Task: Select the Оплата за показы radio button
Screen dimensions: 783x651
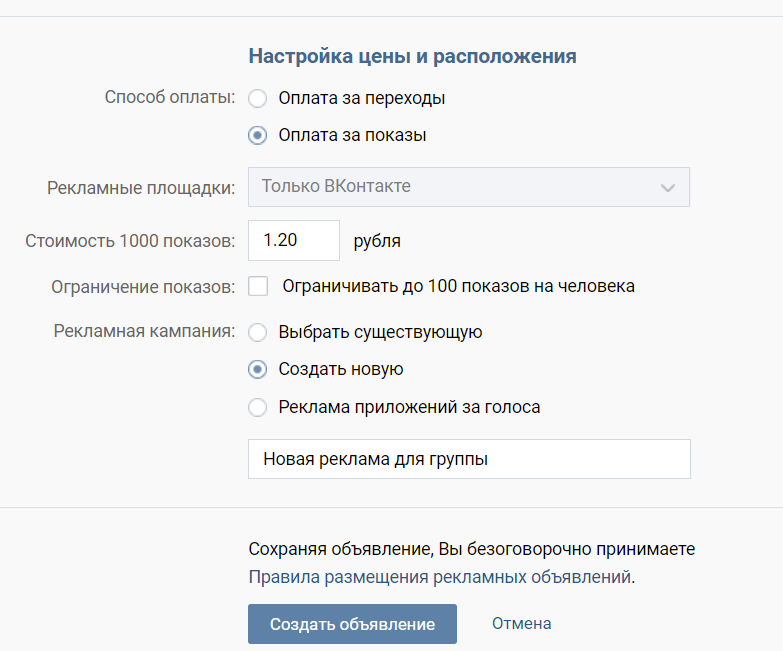Action: [258, 135]
